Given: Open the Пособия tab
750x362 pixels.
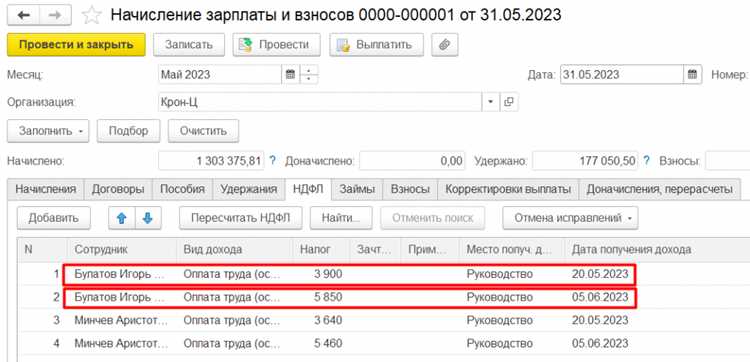Looking at the screenshot, I should tap(182, 189).
